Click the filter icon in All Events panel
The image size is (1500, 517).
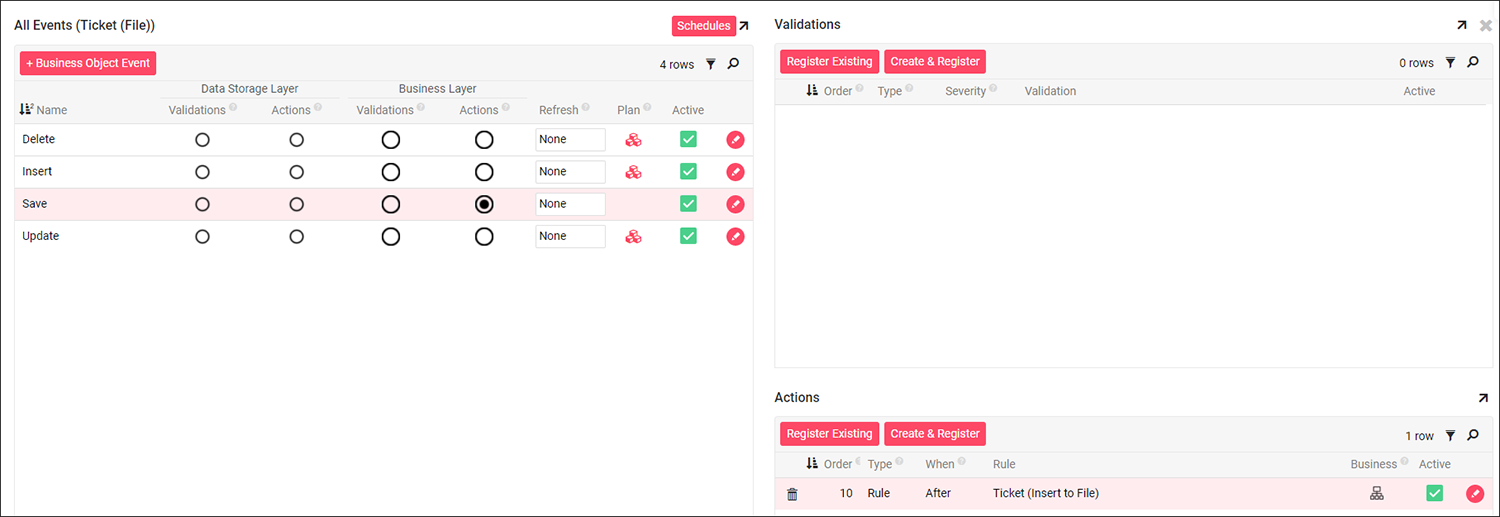711,64
